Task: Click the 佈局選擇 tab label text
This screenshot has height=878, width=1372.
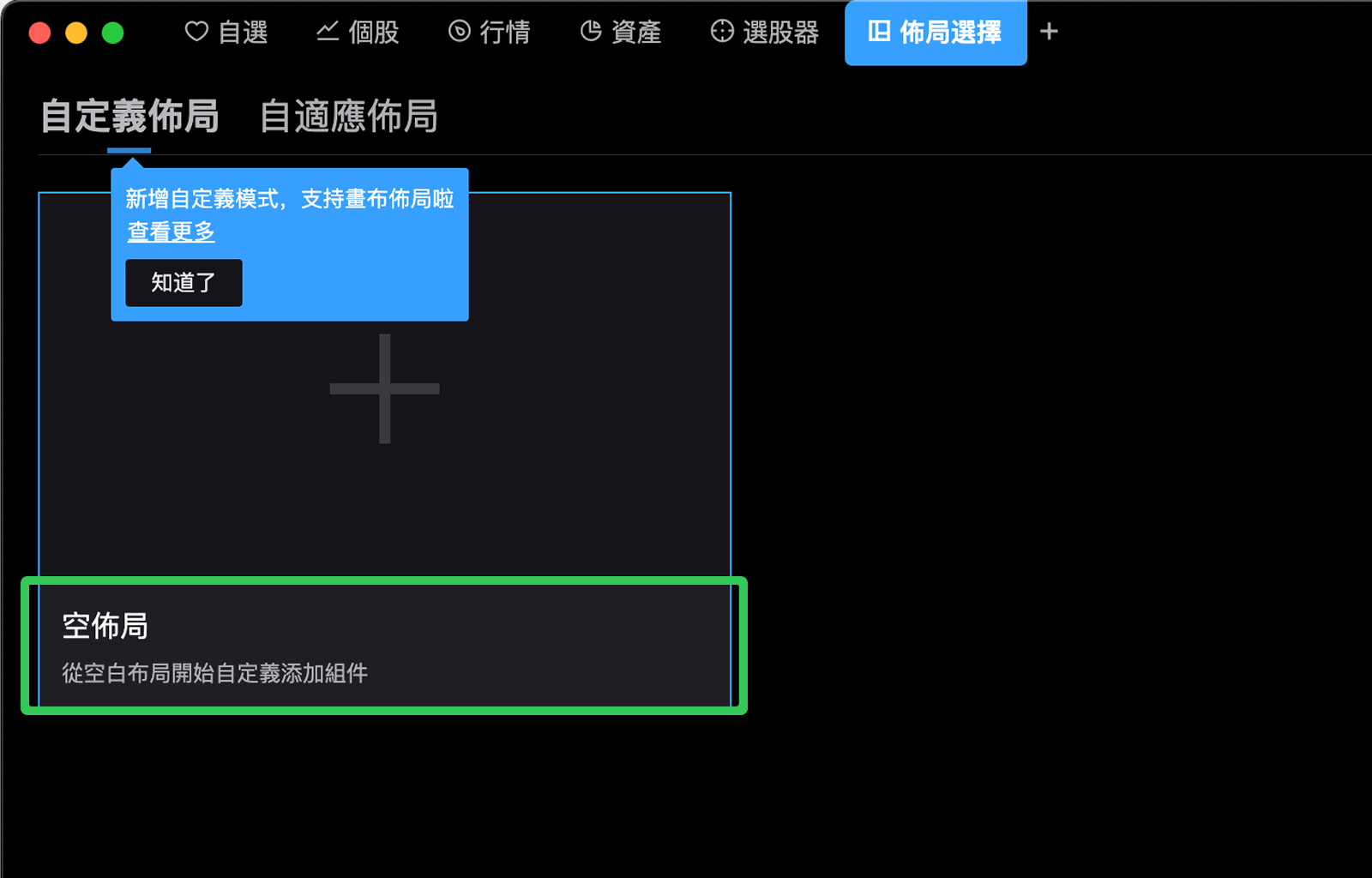Action: pyautogui.click(x=950, y=33)
